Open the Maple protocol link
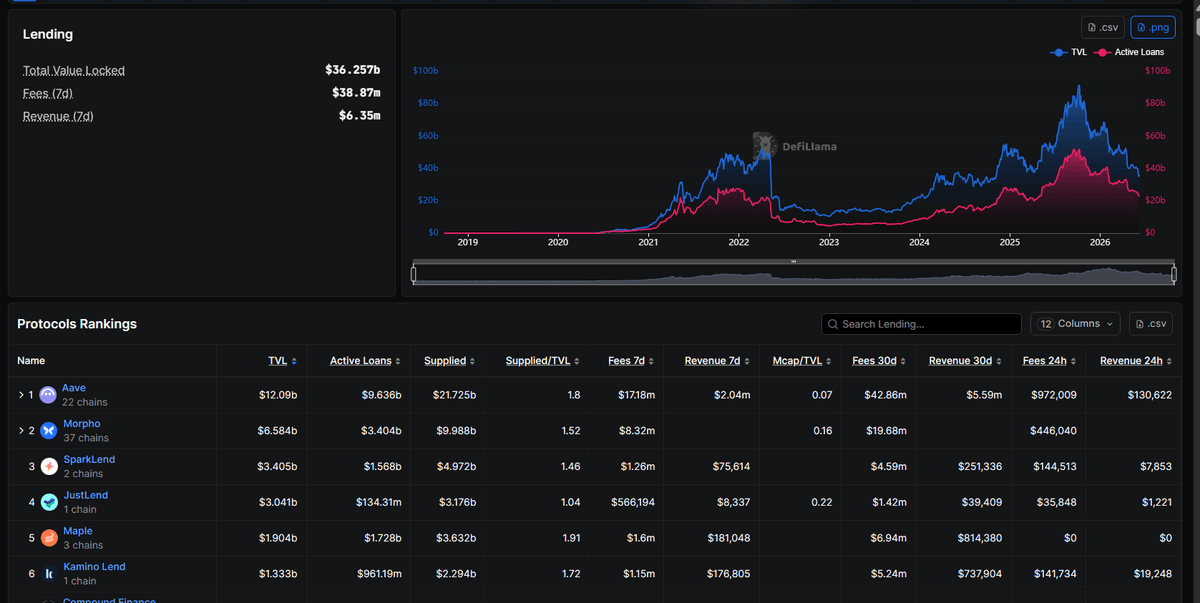Viewport: 1200px width, 603px height. [x=77, y=531]
